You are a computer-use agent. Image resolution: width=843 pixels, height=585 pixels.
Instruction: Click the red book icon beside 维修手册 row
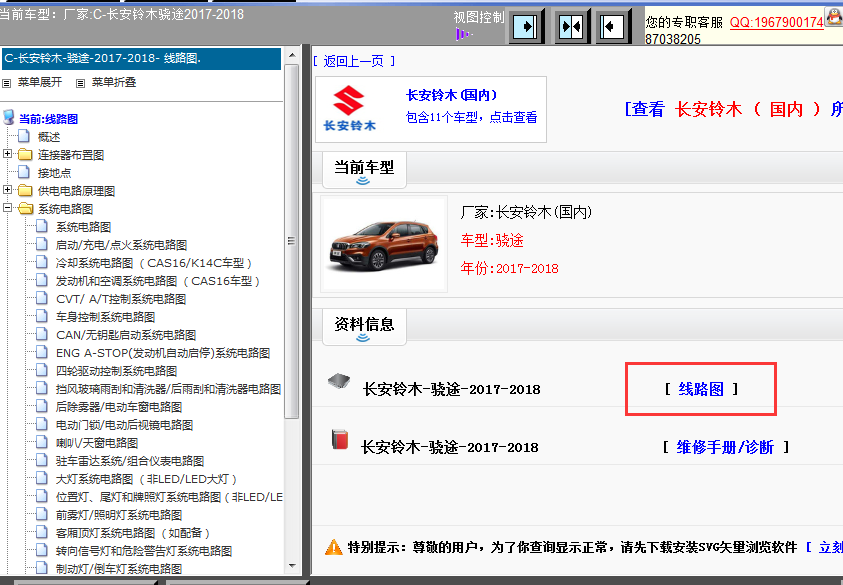point(340,439)
